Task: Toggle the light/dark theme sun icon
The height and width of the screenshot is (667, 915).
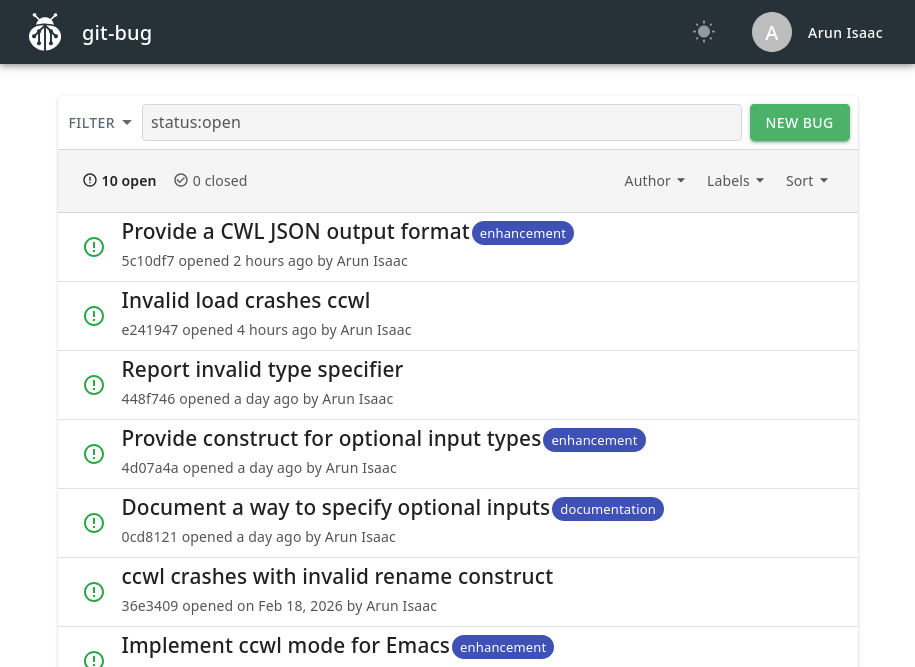Action: tap(704, 32)
